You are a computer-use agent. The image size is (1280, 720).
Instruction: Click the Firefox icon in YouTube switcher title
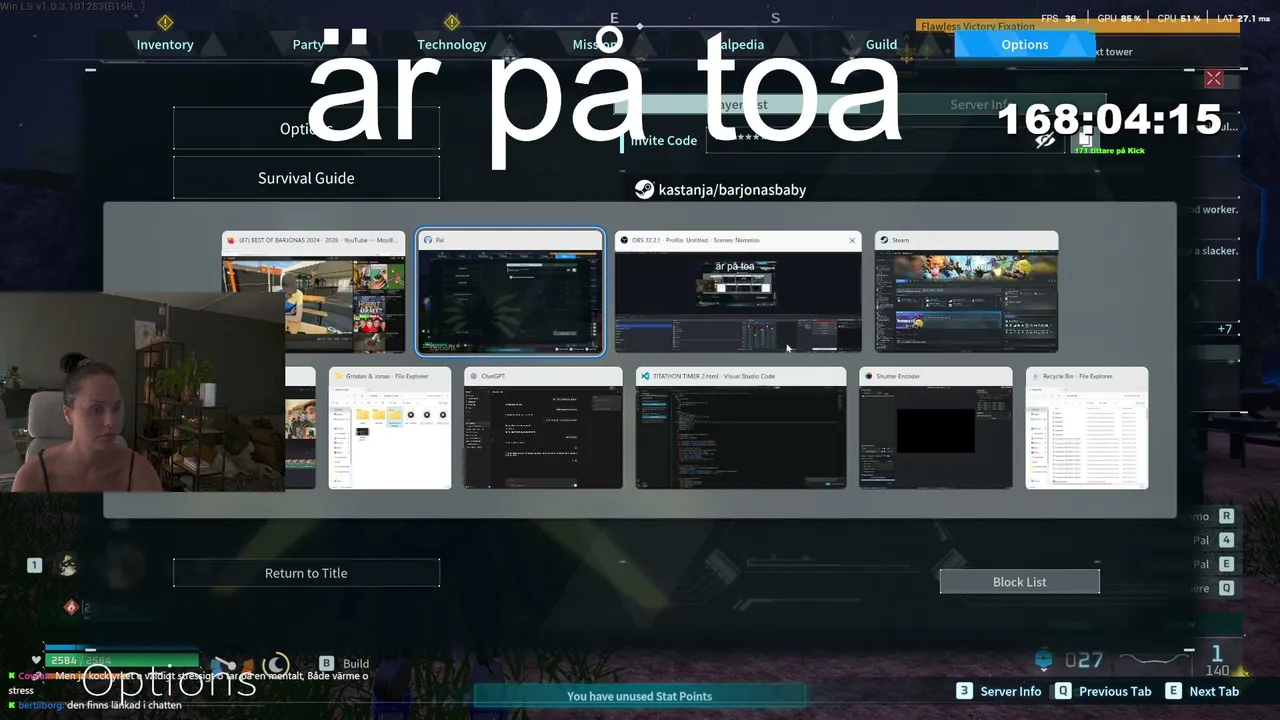tap(231, 240)
